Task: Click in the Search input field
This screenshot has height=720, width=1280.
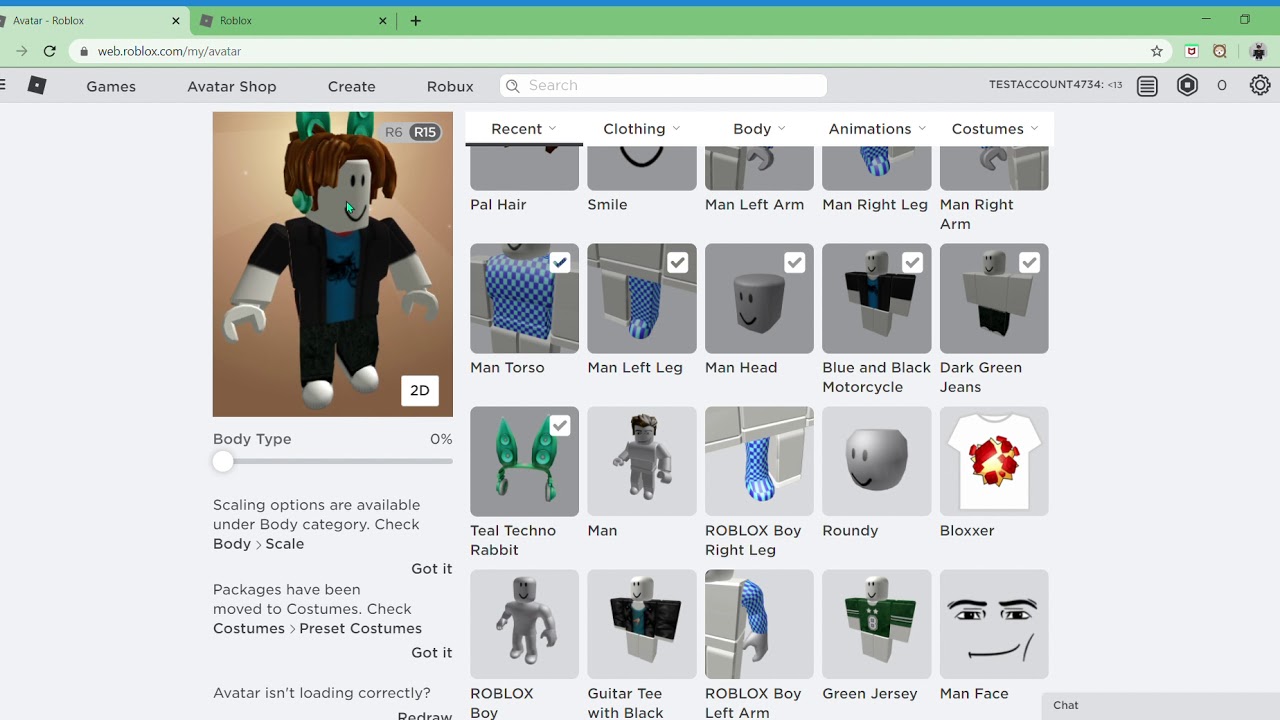Action: (x=663, y=86)
